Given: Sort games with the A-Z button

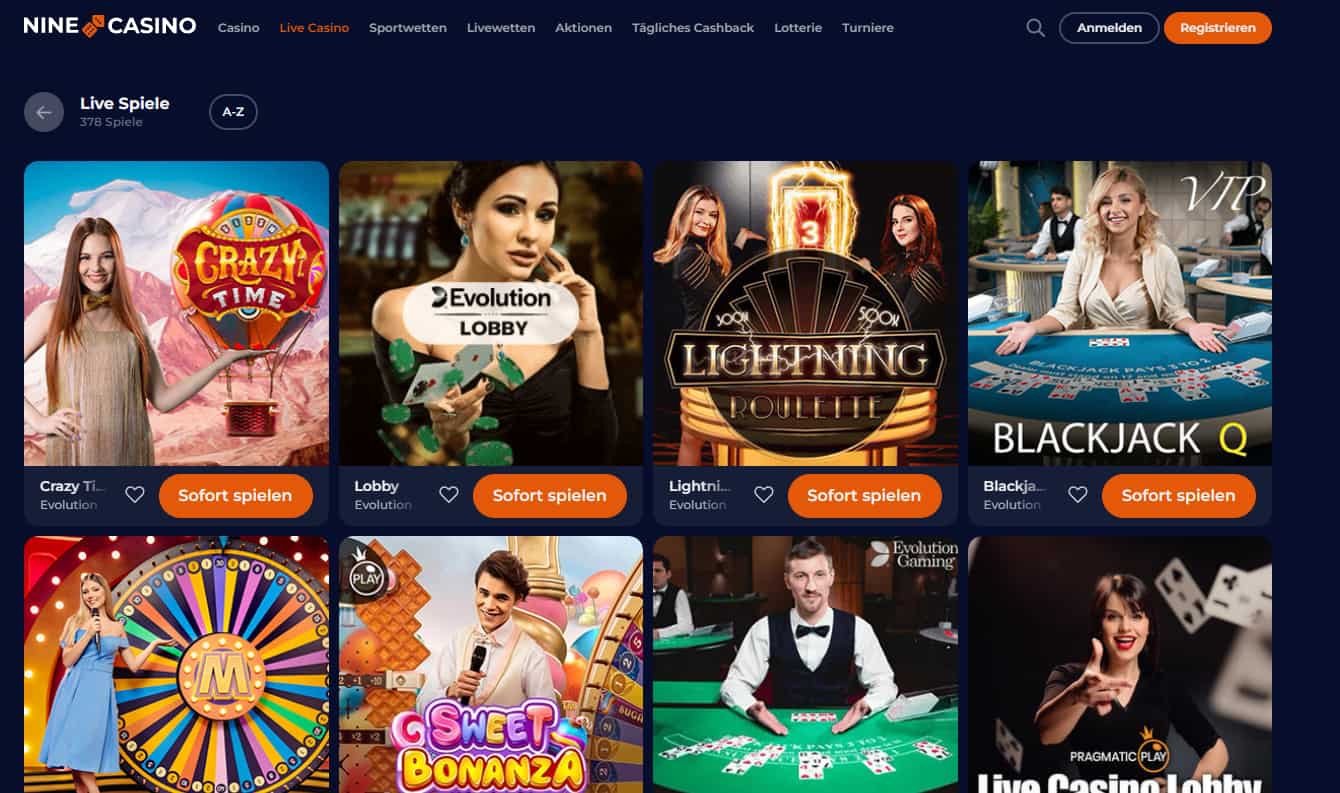Looking at the screenshot, I should 233,112.
